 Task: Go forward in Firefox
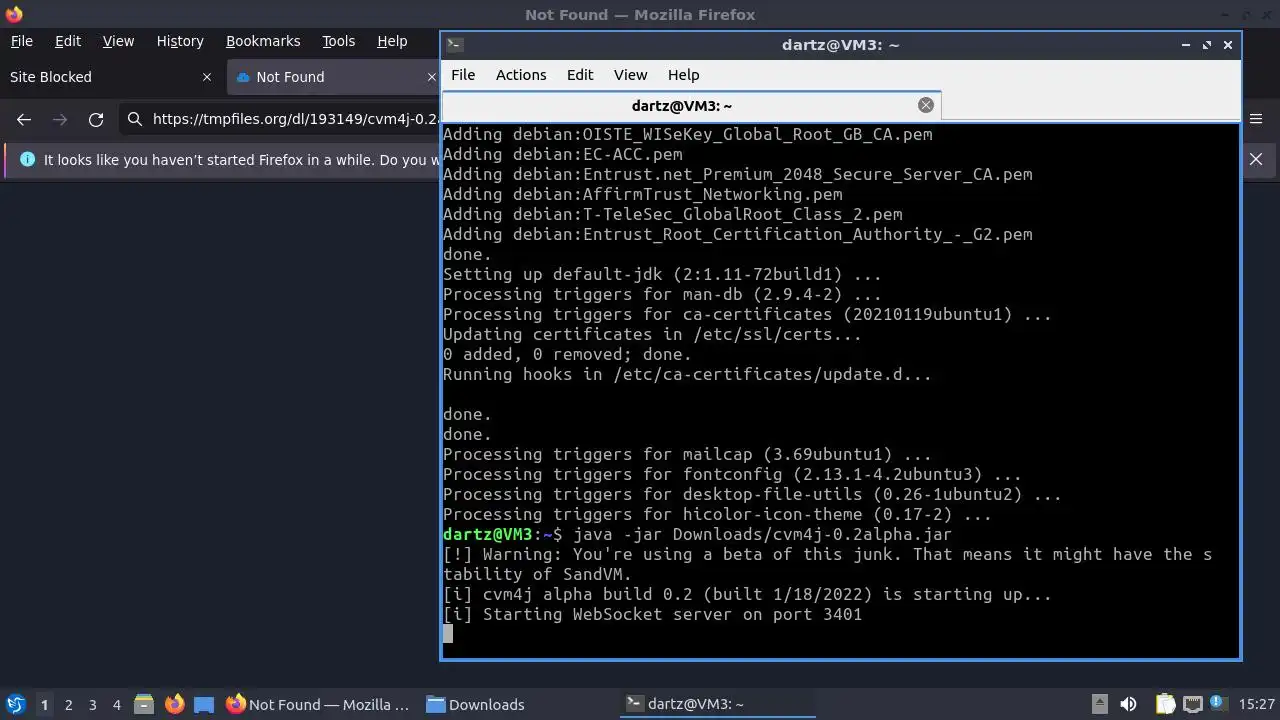pyautogui.click(x=60, y=119)
